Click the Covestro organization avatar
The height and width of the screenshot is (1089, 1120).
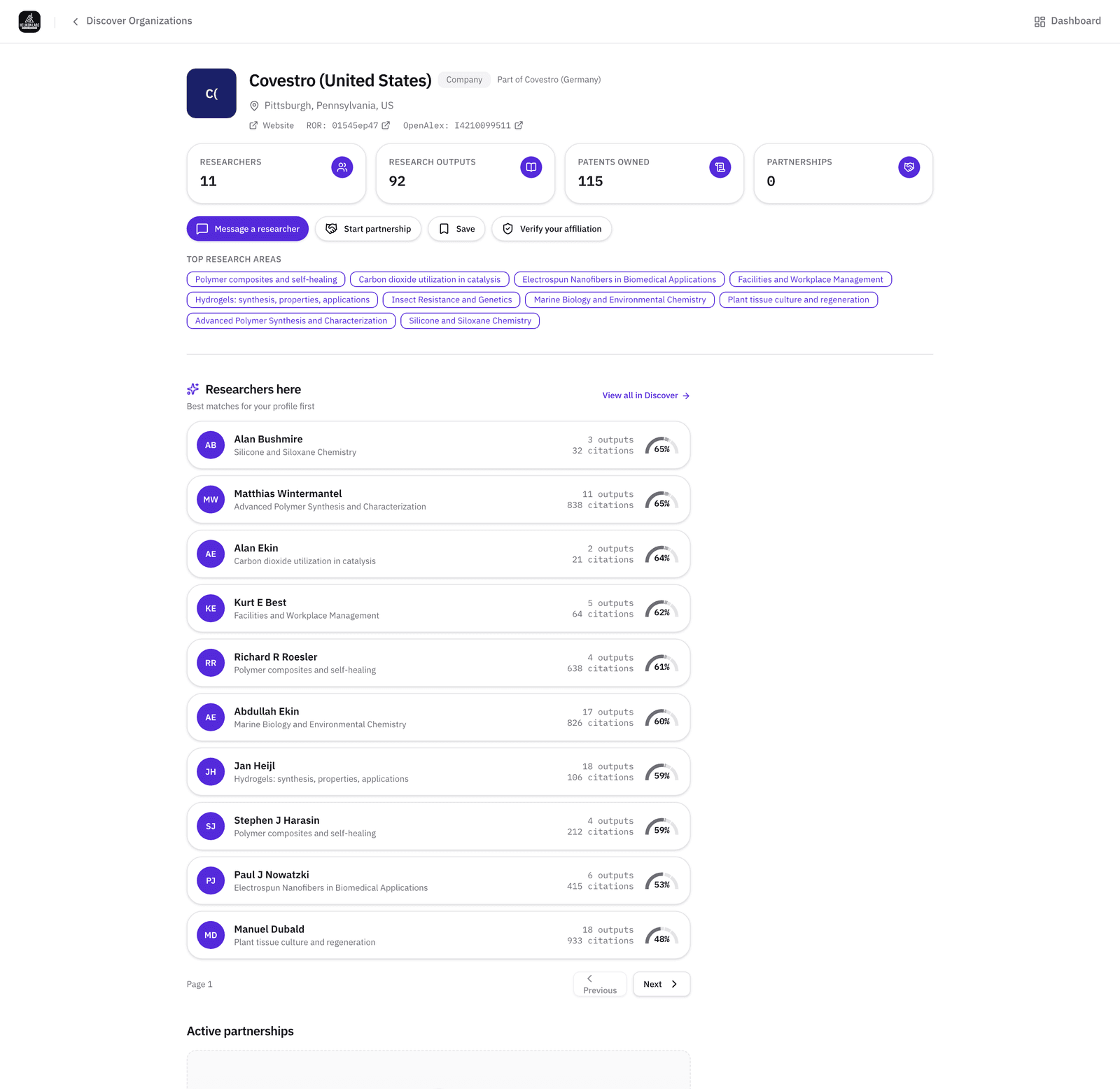pos(211,93)
